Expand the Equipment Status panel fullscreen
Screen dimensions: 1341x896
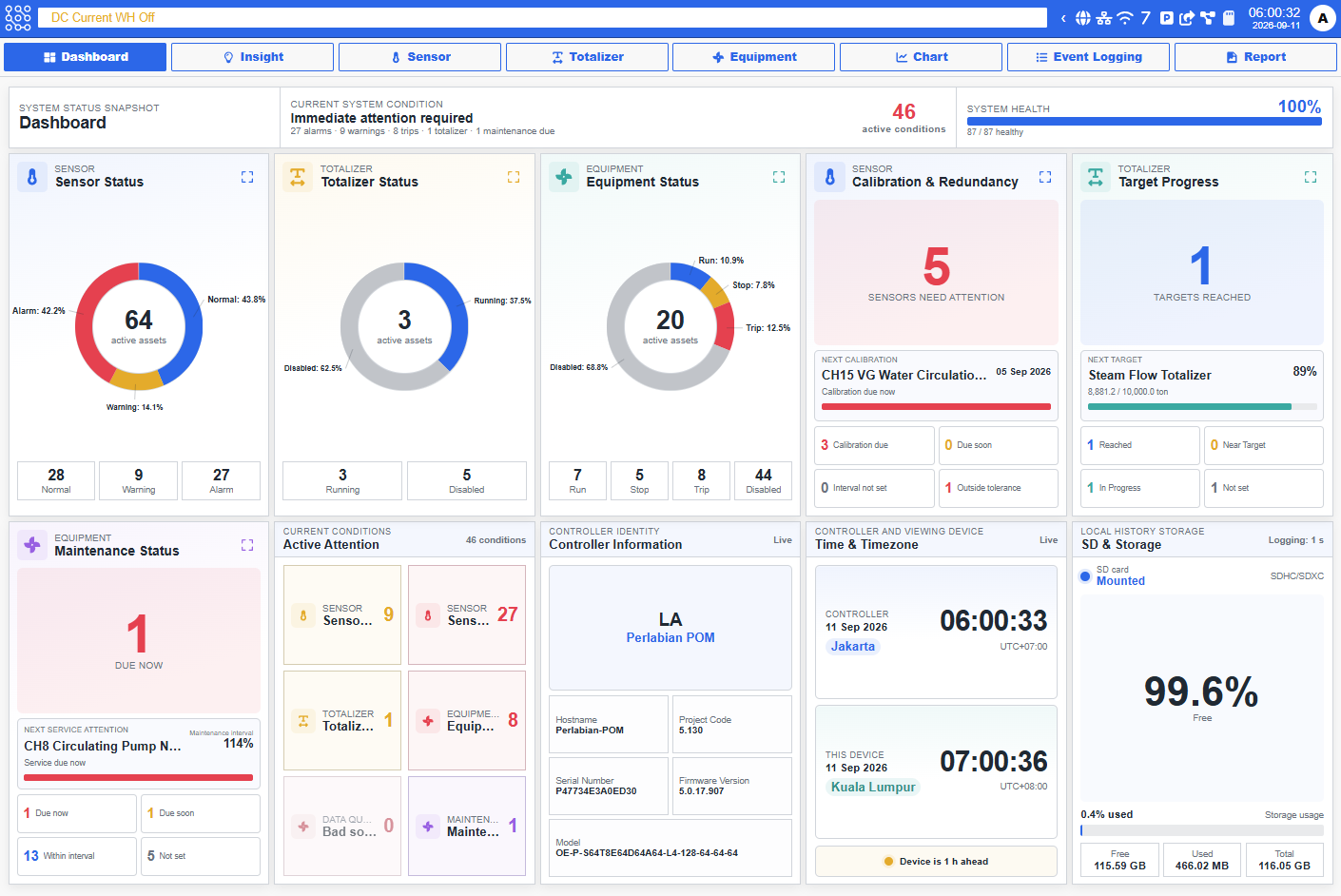pos(779,177)
